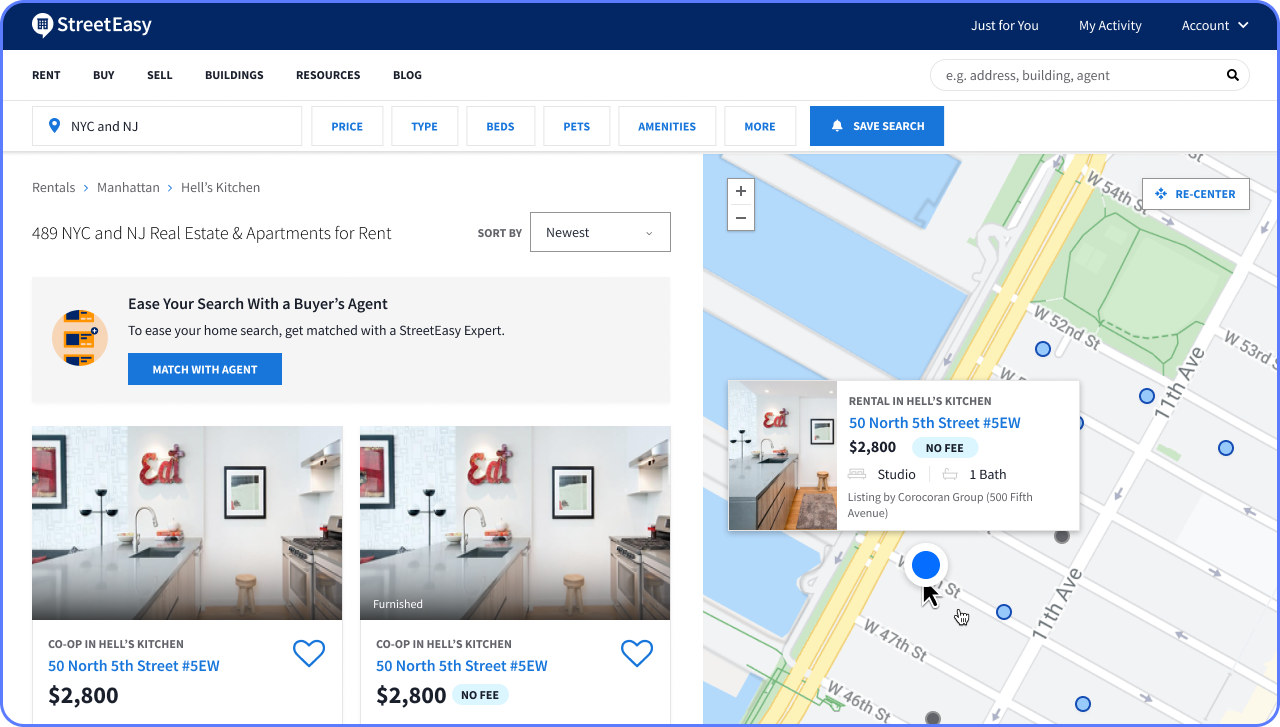Click the SAVE SEARCH button
This screenshot has height=727, width=1280.
(x=877, y=126)
